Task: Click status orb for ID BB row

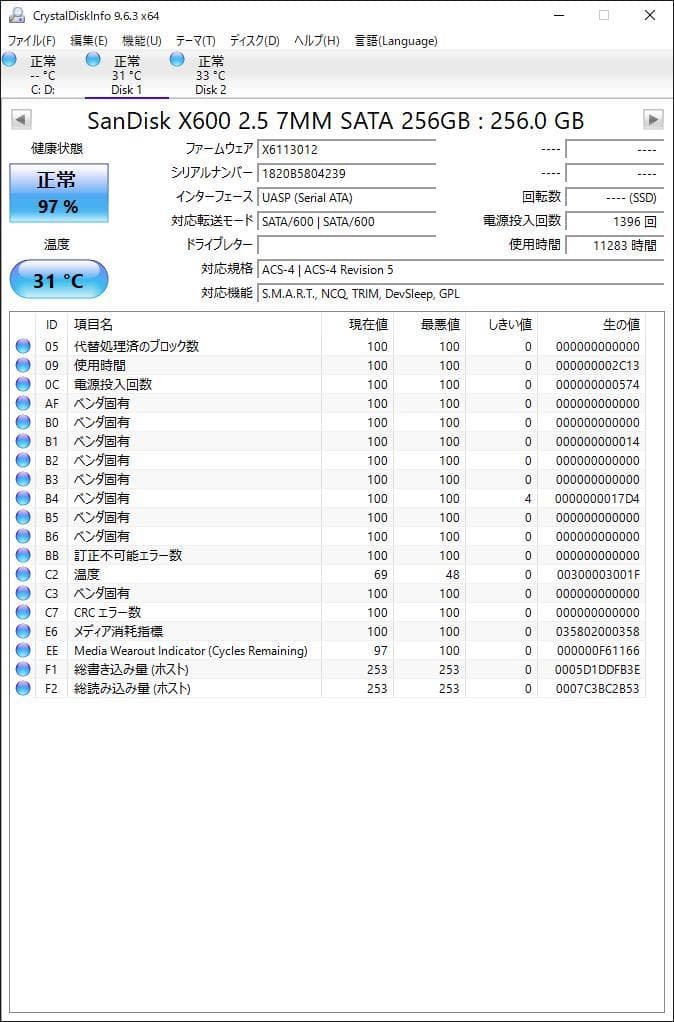Action: click(23, 555)
